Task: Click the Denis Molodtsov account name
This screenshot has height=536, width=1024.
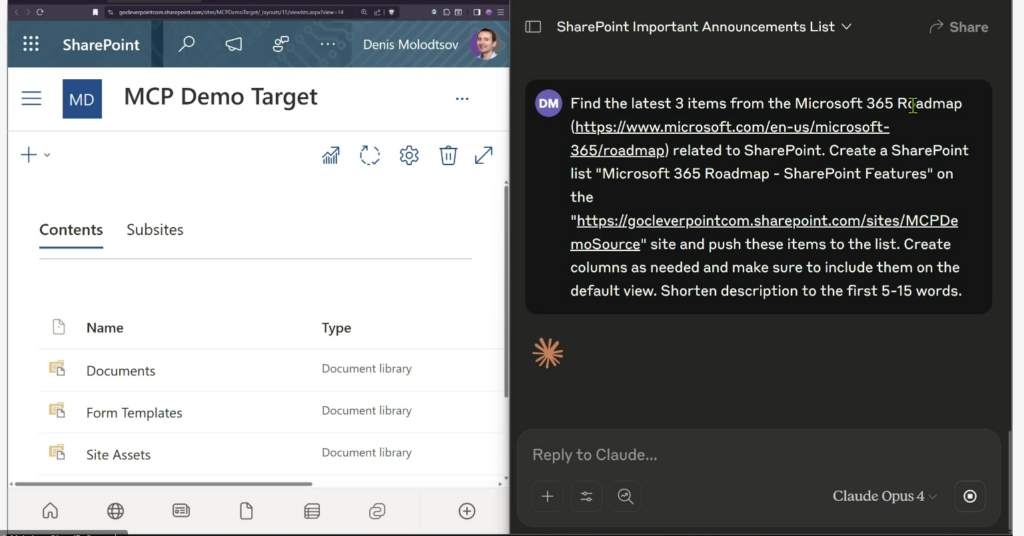Action: click(x=410, y=44)
